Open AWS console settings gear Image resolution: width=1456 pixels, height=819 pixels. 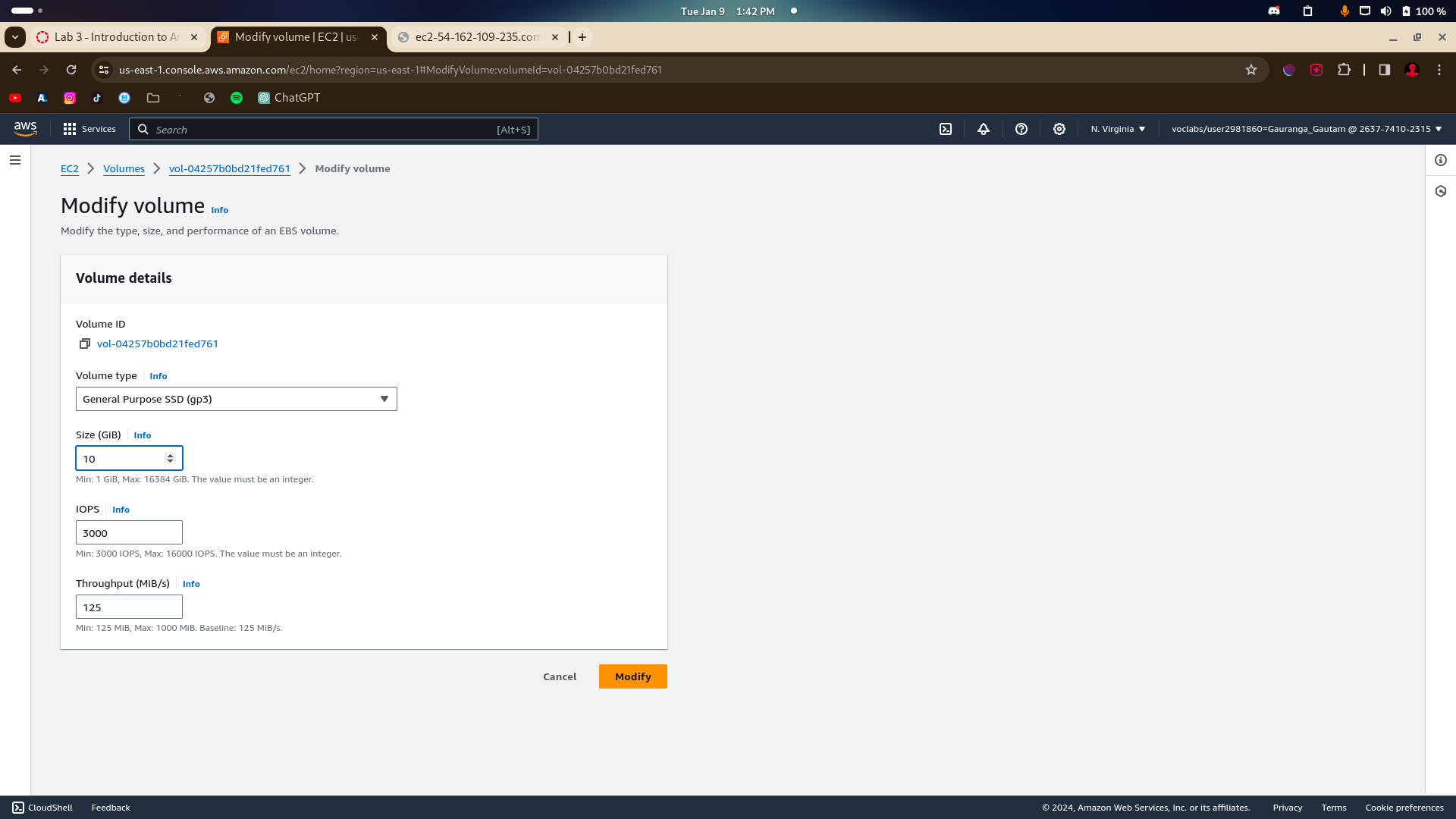pyautogui.click(x=1059, y=129)
